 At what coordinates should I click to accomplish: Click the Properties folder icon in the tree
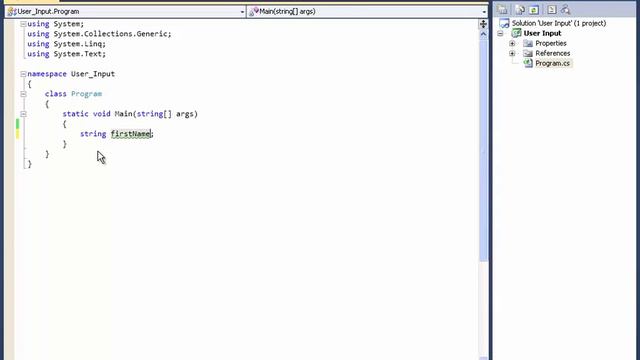(528, 43)
